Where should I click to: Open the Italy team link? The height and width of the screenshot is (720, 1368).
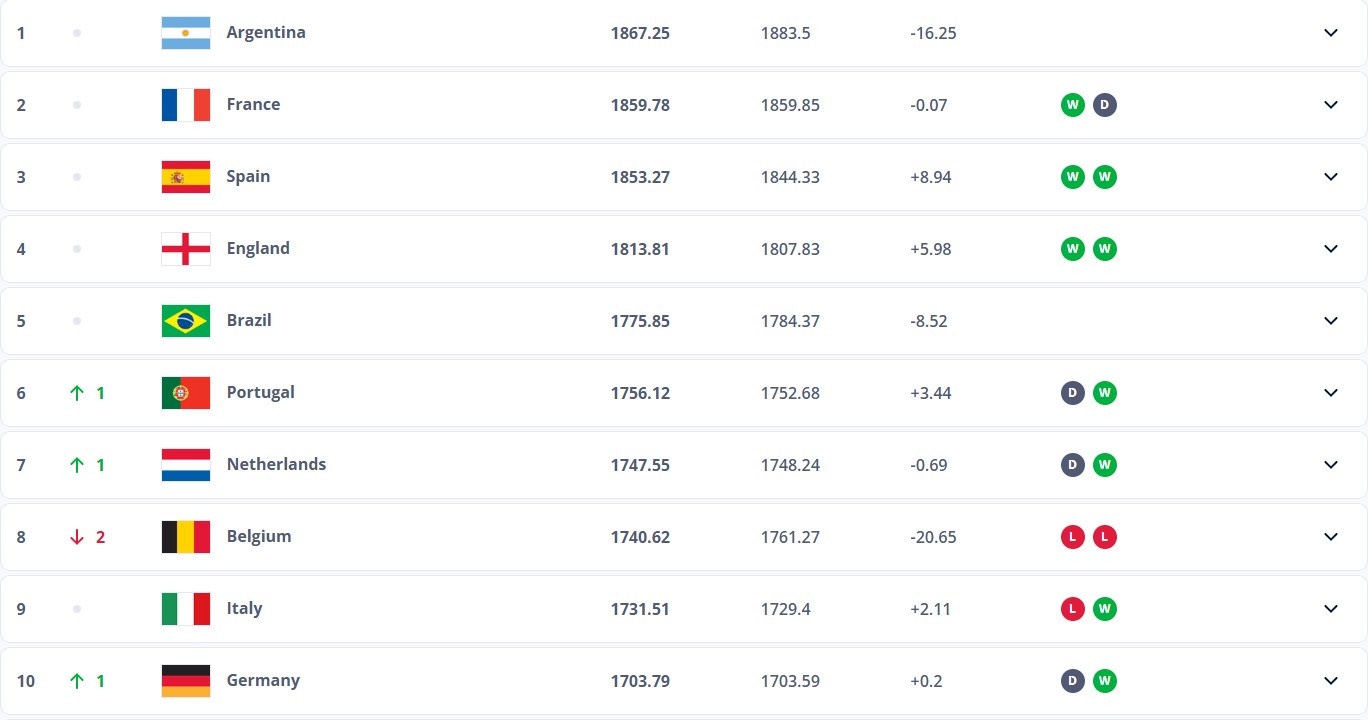[x=244, y=608]
